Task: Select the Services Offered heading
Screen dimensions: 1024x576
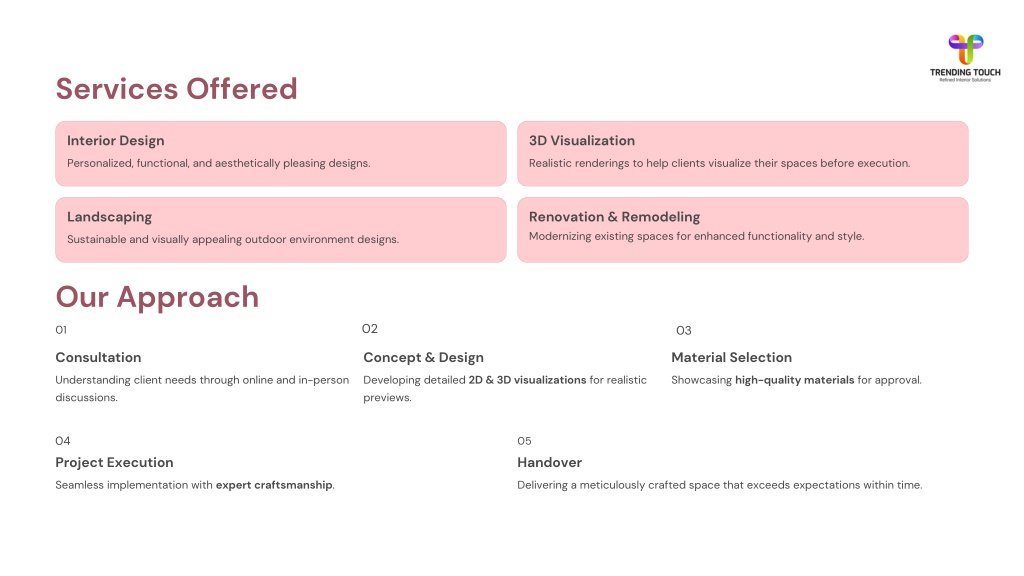Action: point(176,89)
